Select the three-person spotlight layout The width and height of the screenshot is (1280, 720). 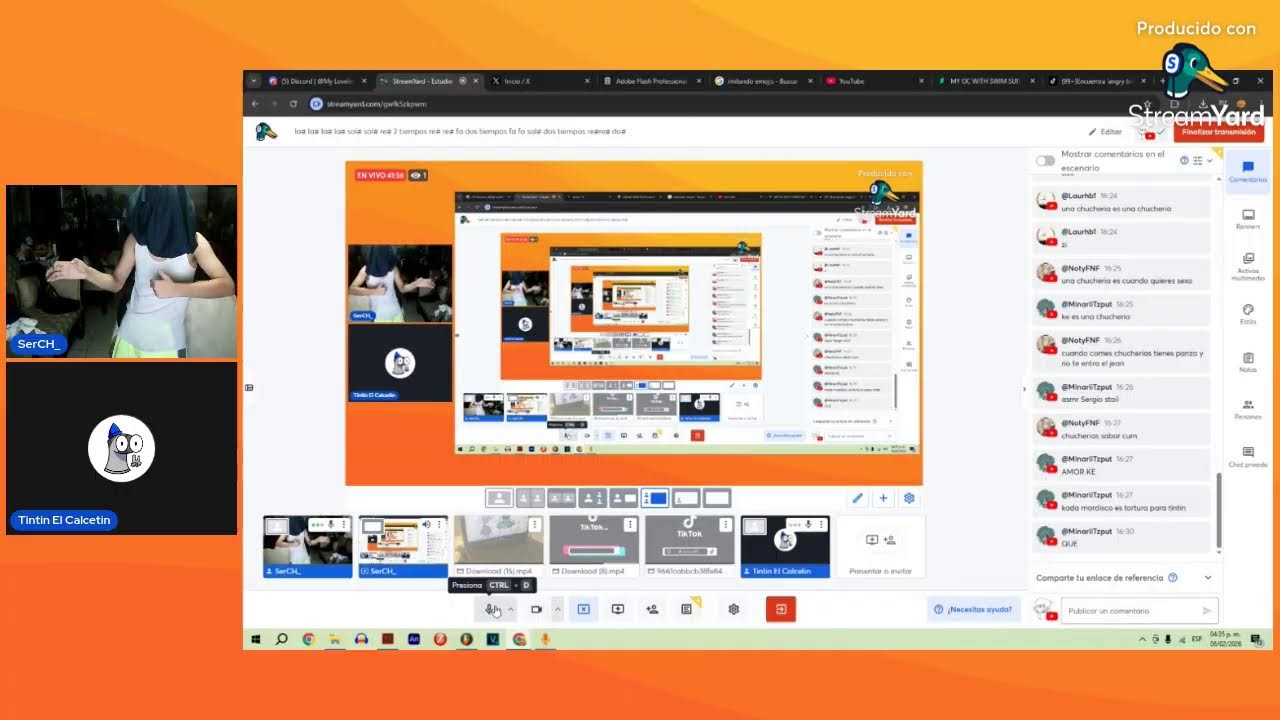(592, 498)
